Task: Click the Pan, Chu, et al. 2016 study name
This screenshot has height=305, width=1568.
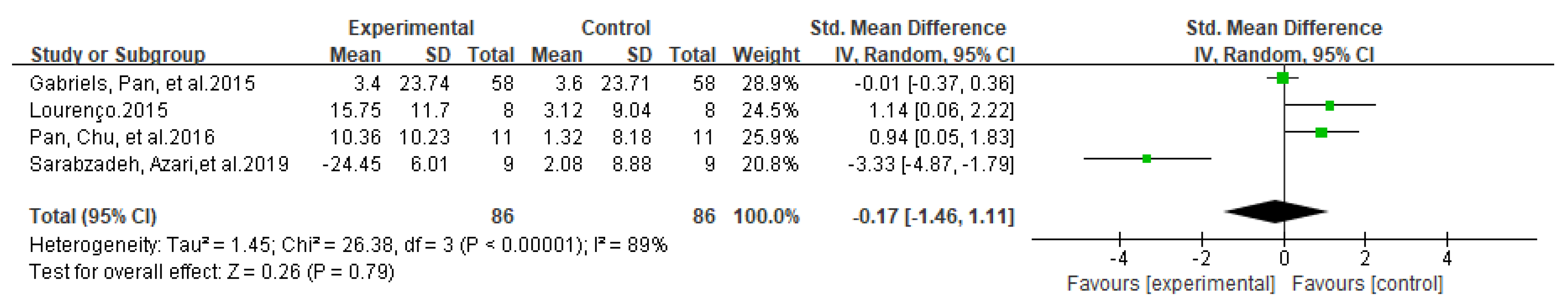Action: pyautogui.click(x=122, y=137)
